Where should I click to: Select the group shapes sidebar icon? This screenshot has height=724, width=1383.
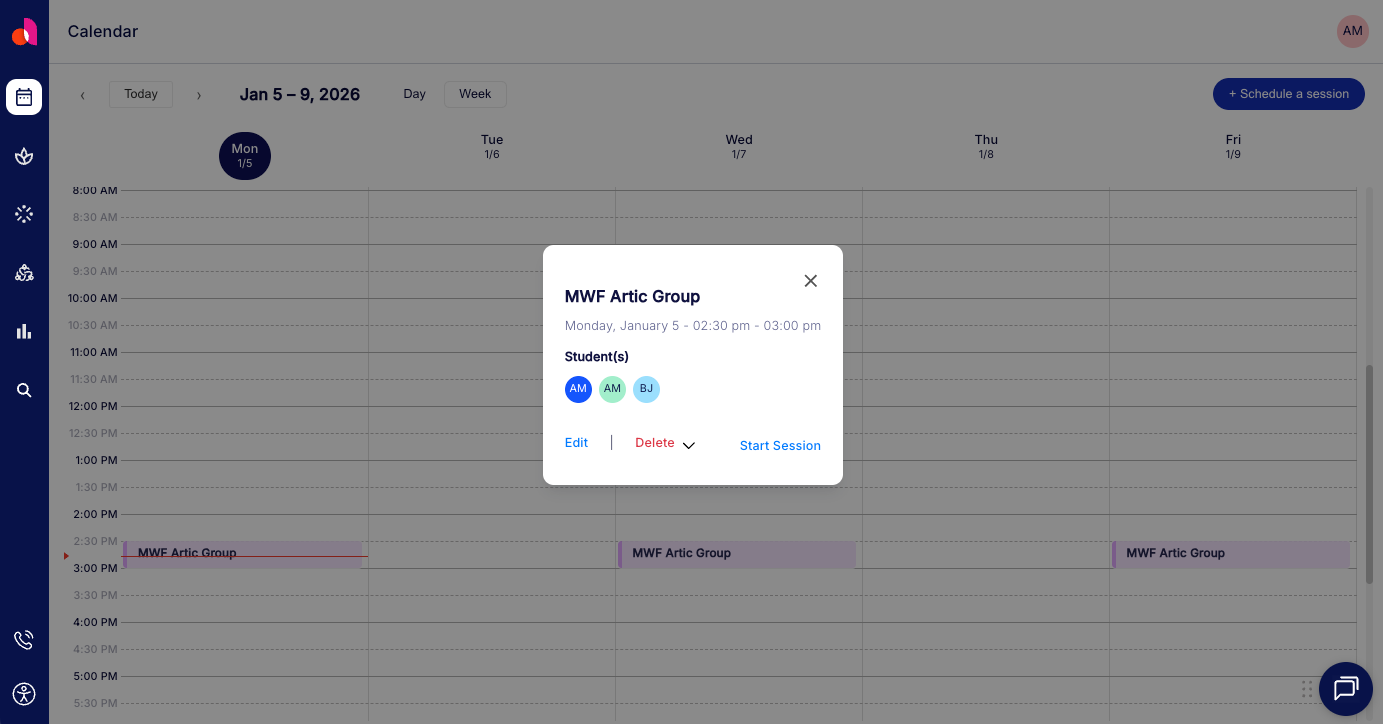pos(24,273)
